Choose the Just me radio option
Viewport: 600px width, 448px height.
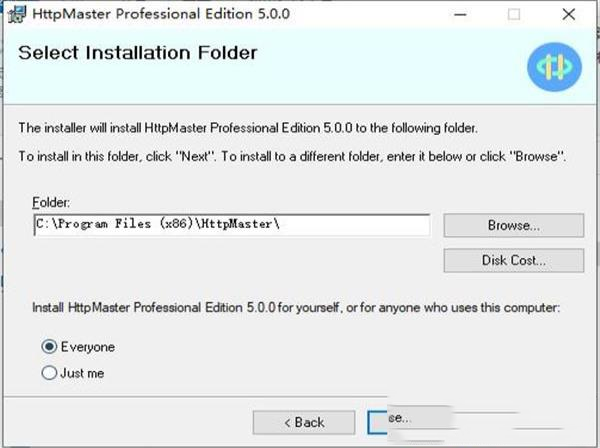49,373
